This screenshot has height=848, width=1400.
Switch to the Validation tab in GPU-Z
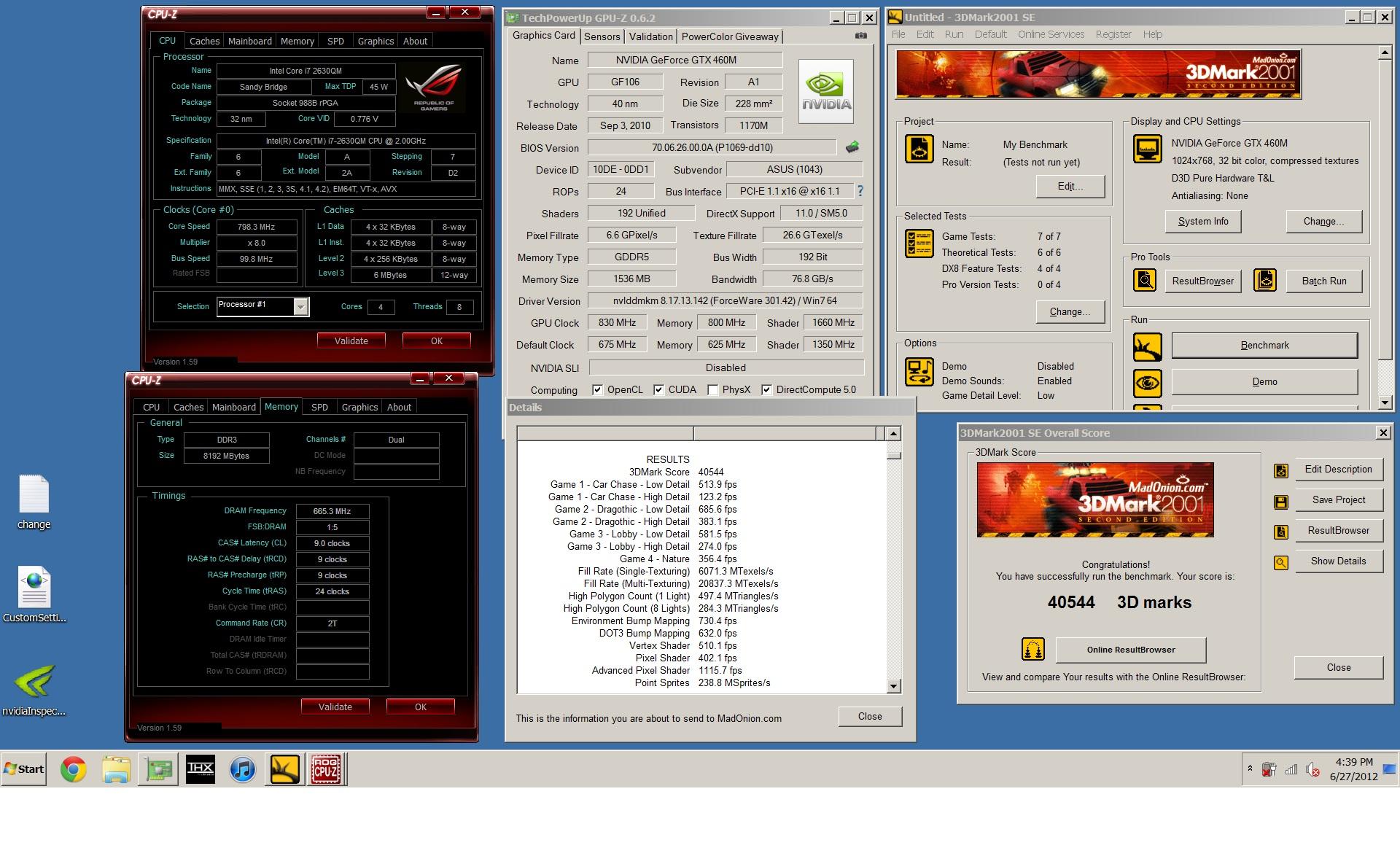(650, 36)
